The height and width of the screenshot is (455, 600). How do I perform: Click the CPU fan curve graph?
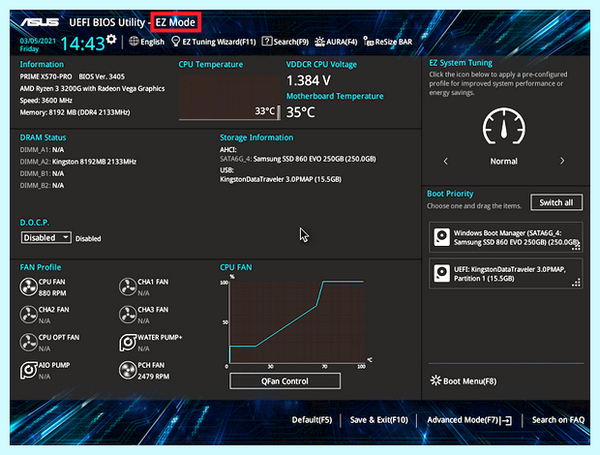click(x=297, y=322)
